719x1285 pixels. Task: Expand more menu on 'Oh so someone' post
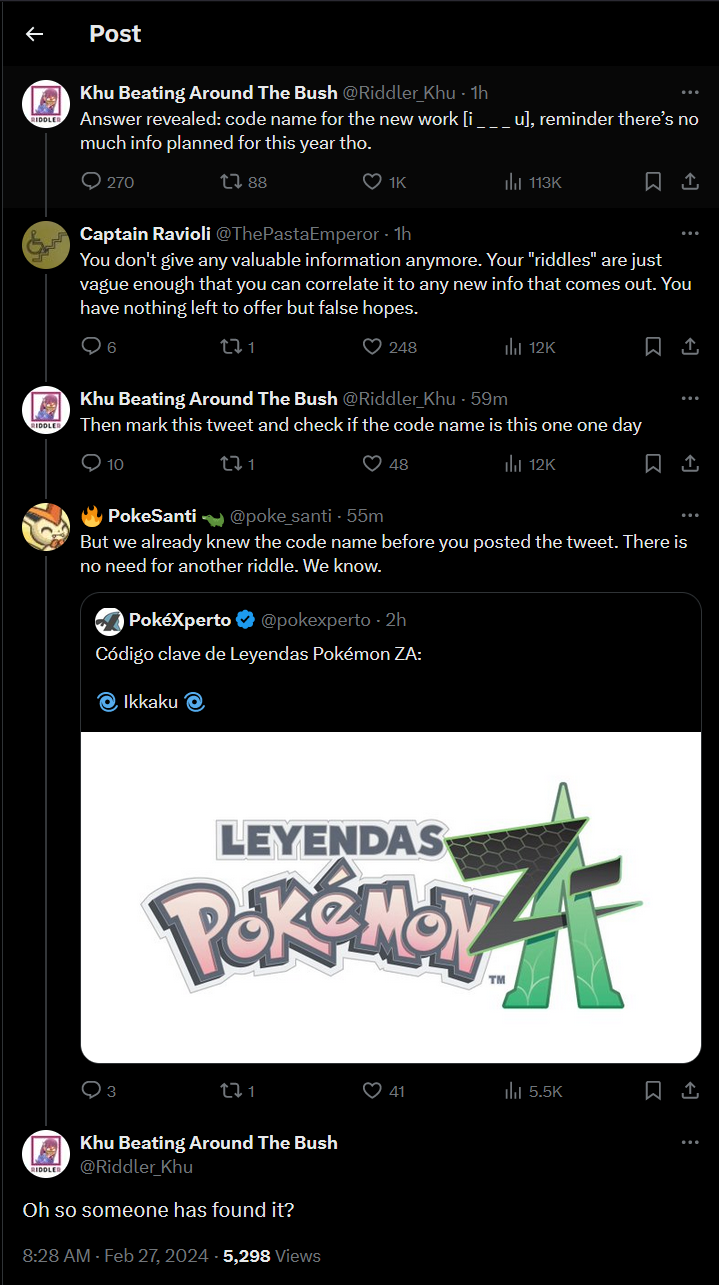[x=690, y=1142]
